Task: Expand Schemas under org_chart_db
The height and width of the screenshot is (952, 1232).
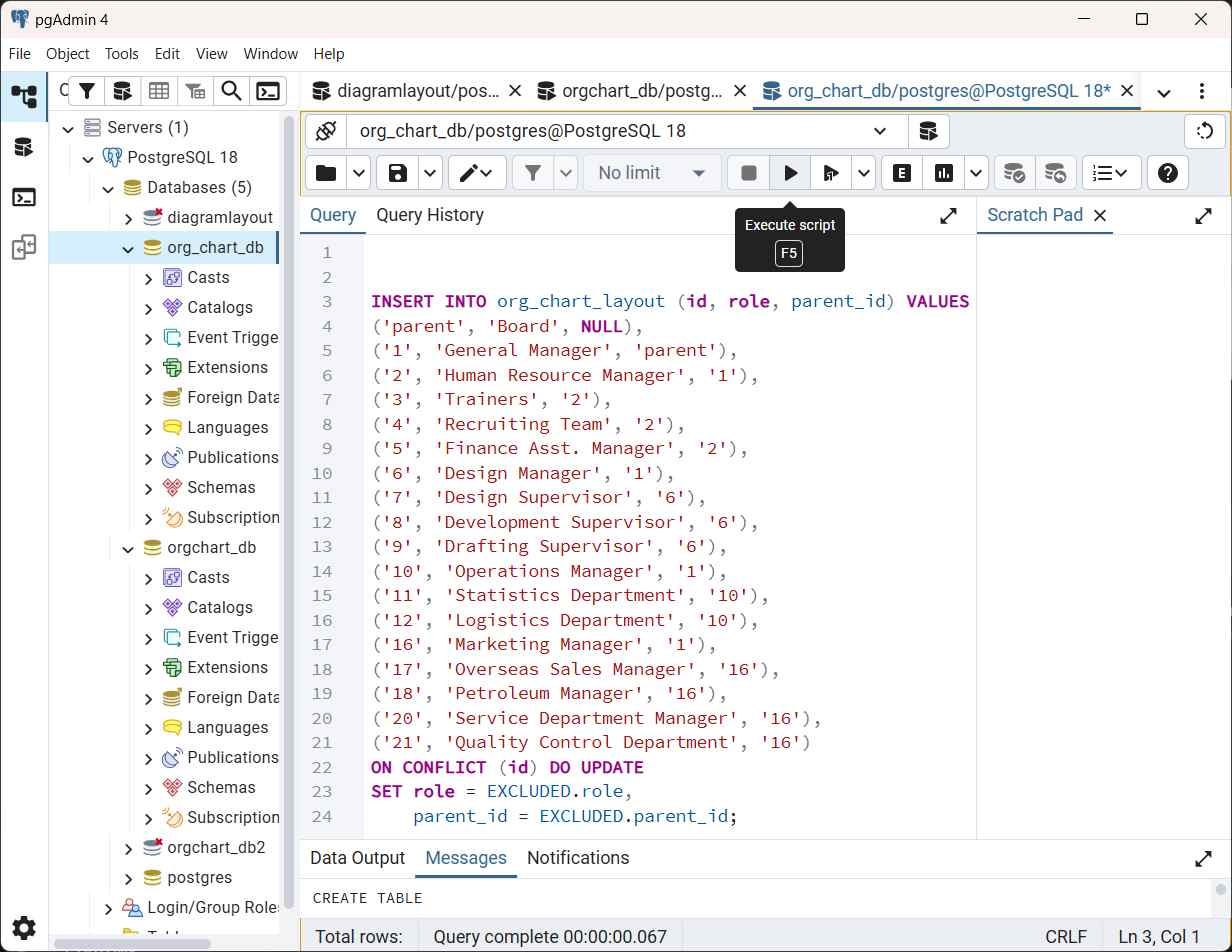Action: 148,488
